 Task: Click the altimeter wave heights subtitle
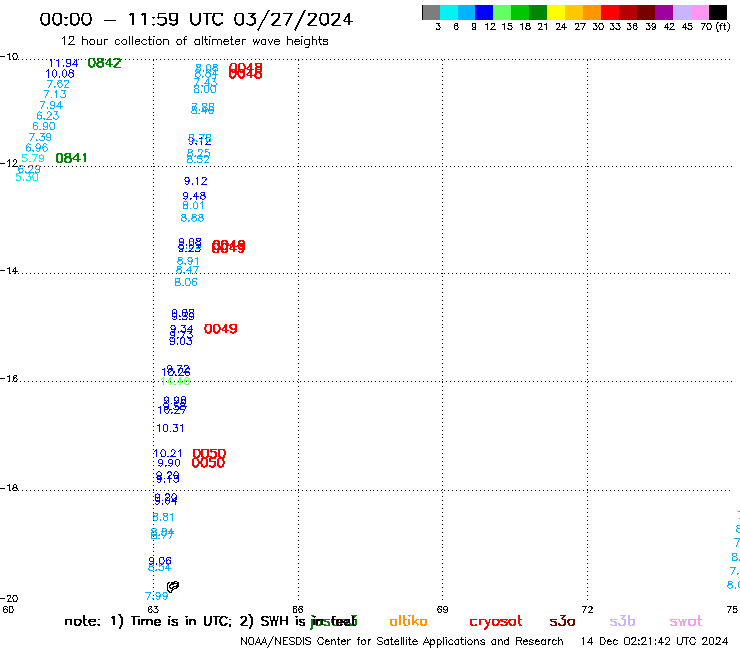tap(194, 41)
